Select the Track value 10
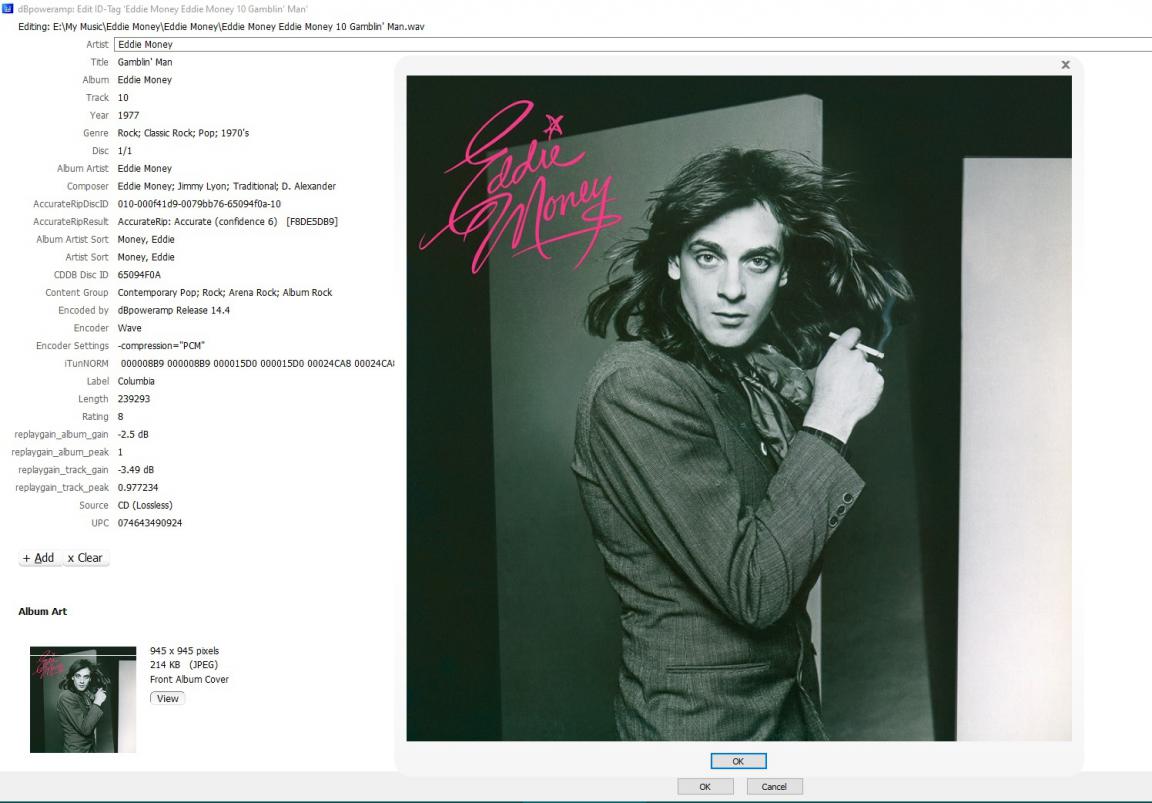This screenshot has width=1152, height=803. pyautogui.click(x=123, y=98)
